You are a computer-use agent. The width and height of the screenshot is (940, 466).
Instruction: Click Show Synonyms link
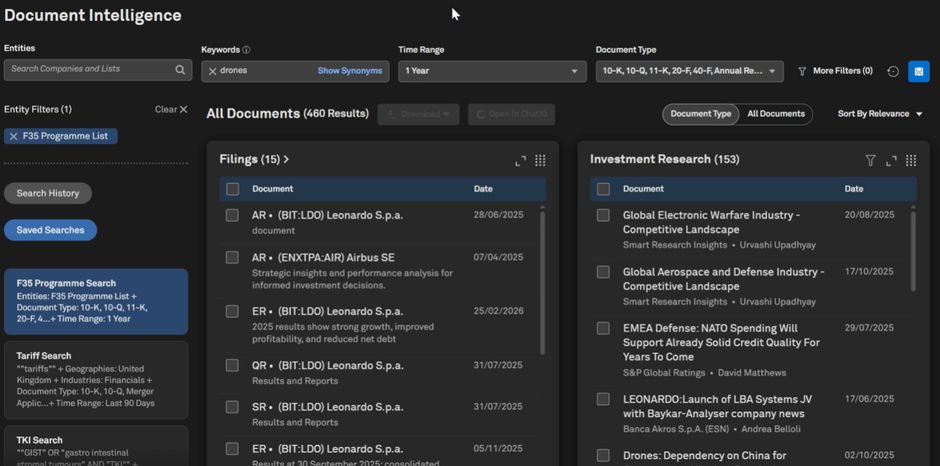coord(350,71)
